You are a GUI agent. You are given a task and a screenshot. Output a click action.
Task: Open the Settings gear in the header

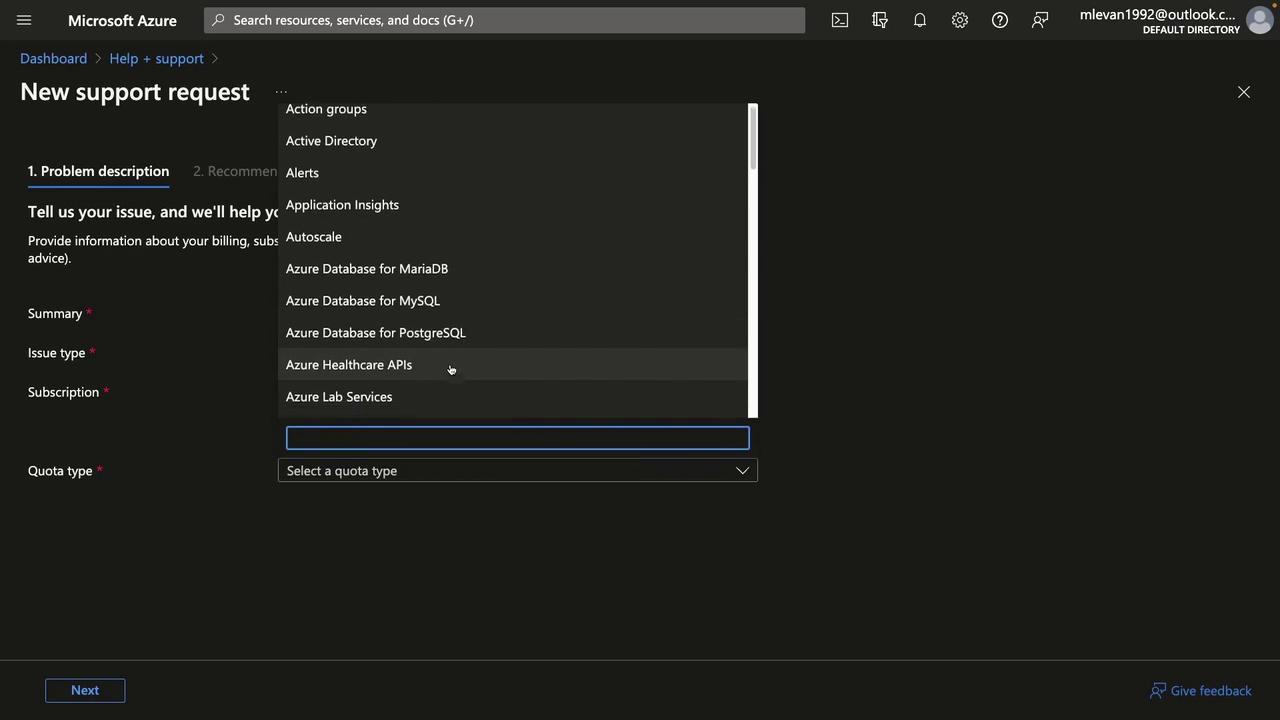tap(960, 20)
